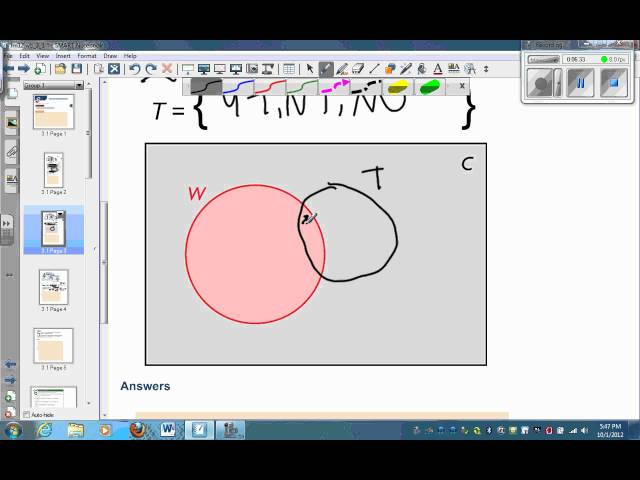Image resolution: width=640 pixels, height=480 pixels.
Task: Select the Creative Pen tool
Action: click(x=342, y=69)
